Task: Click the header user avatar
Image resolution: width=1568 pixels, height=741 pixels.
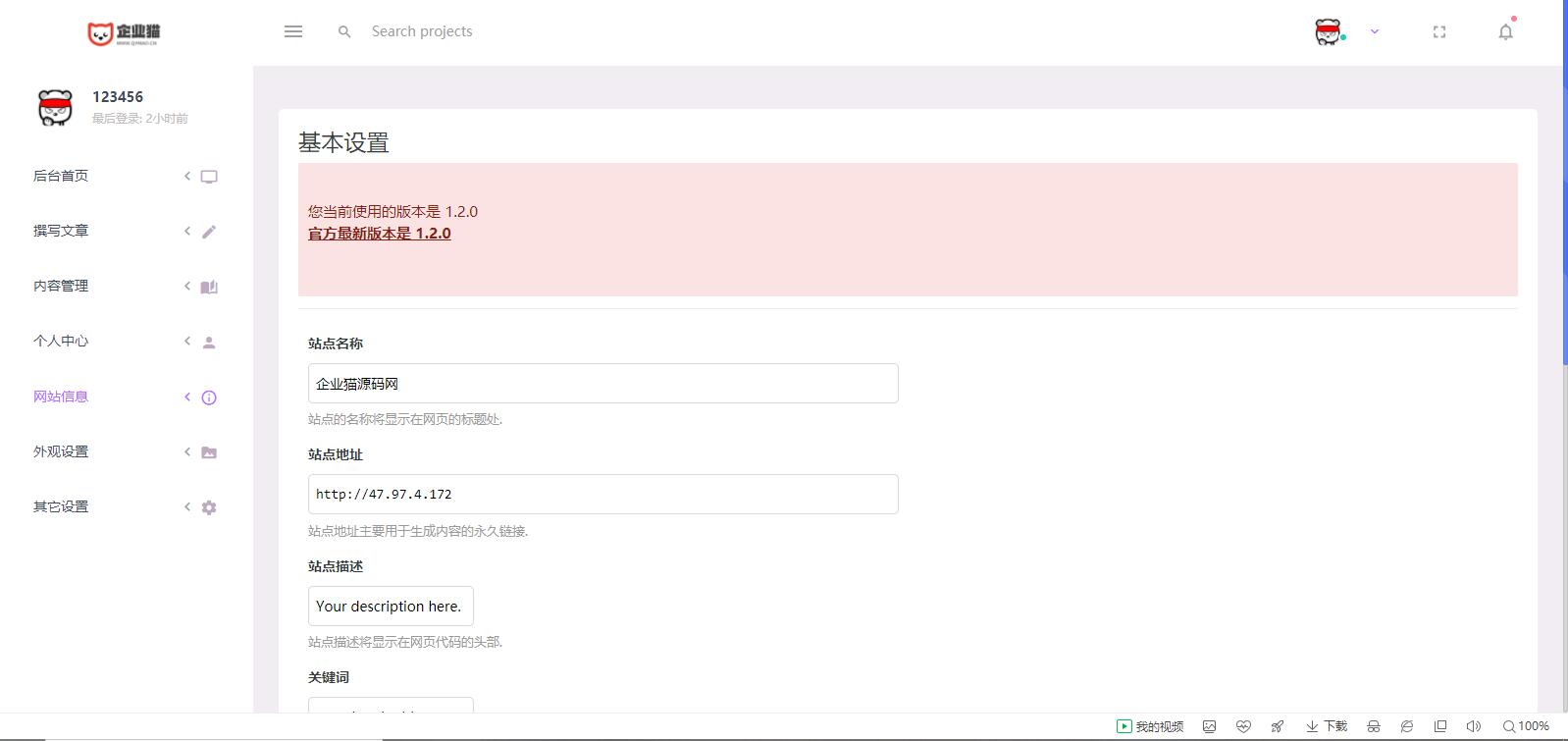Action: (1329, 31)
